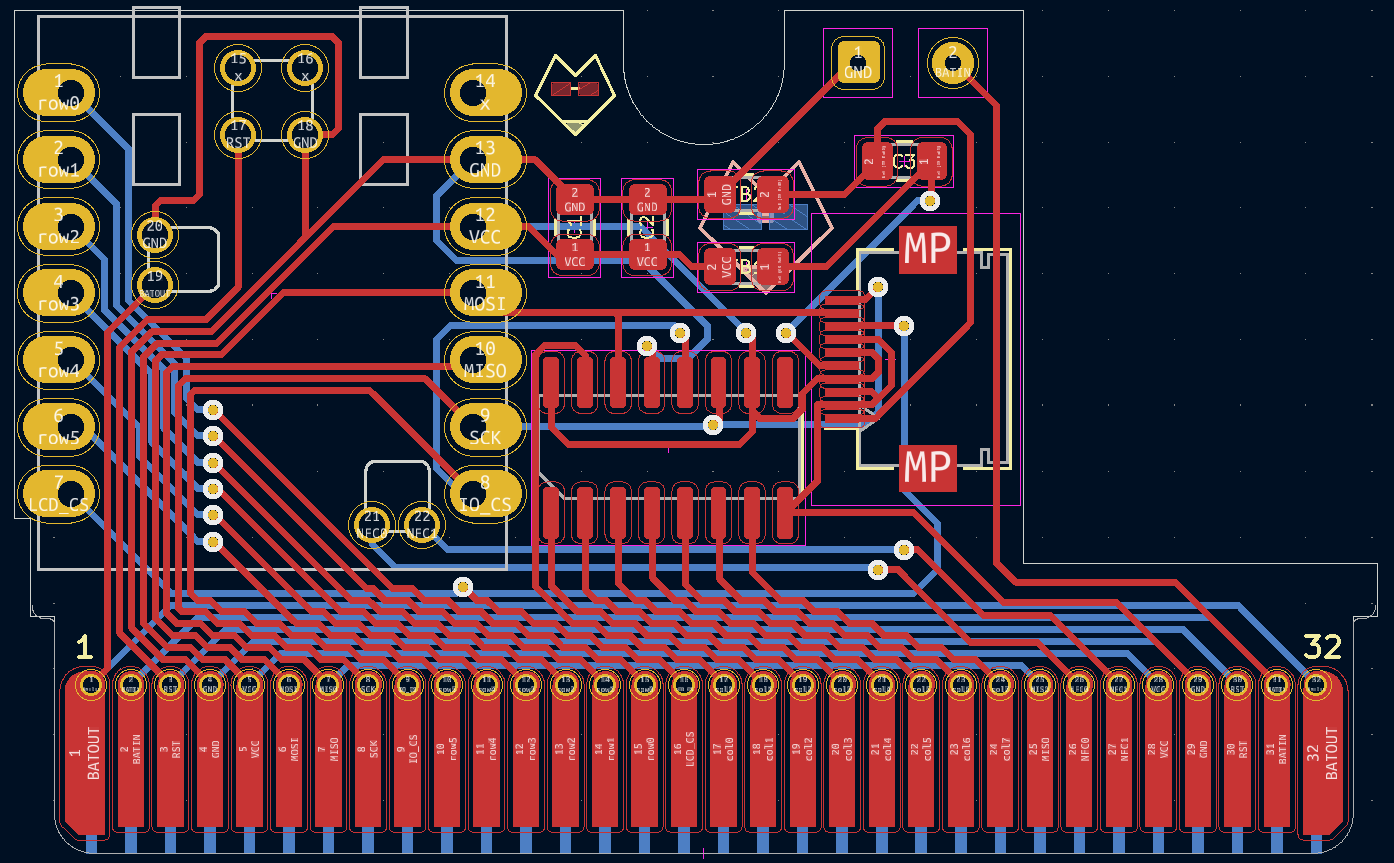
Task: Select edge connector pad 26 NFC0
Action: pyautogui.click(x=1078, y=752)
